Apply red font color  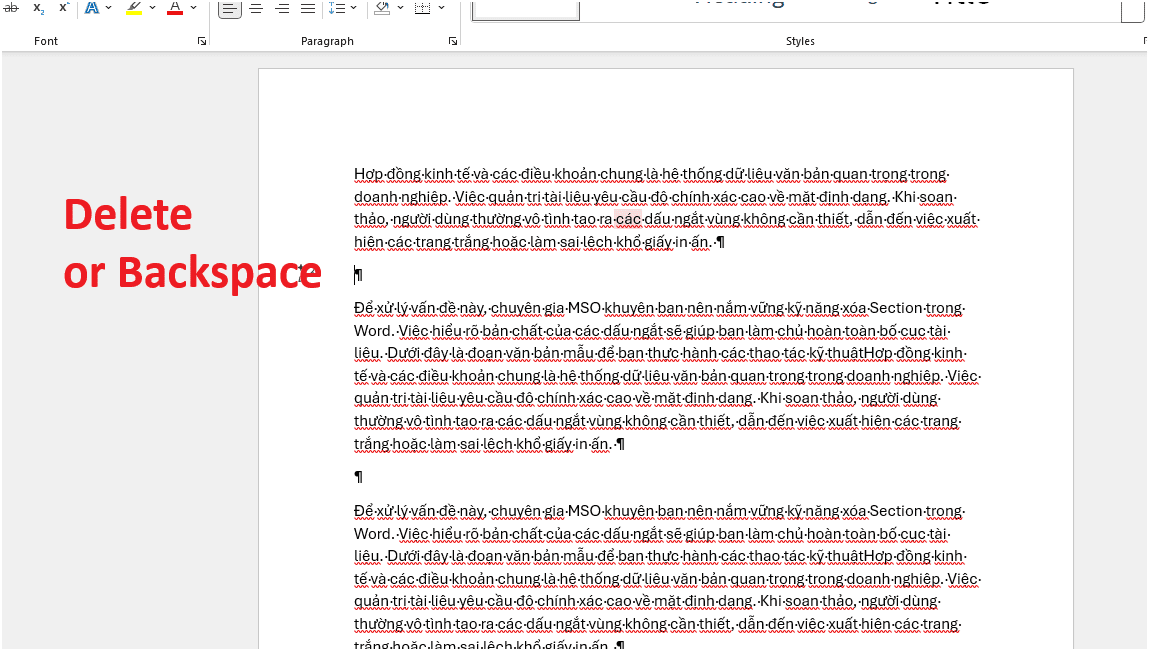pos(175,8)
